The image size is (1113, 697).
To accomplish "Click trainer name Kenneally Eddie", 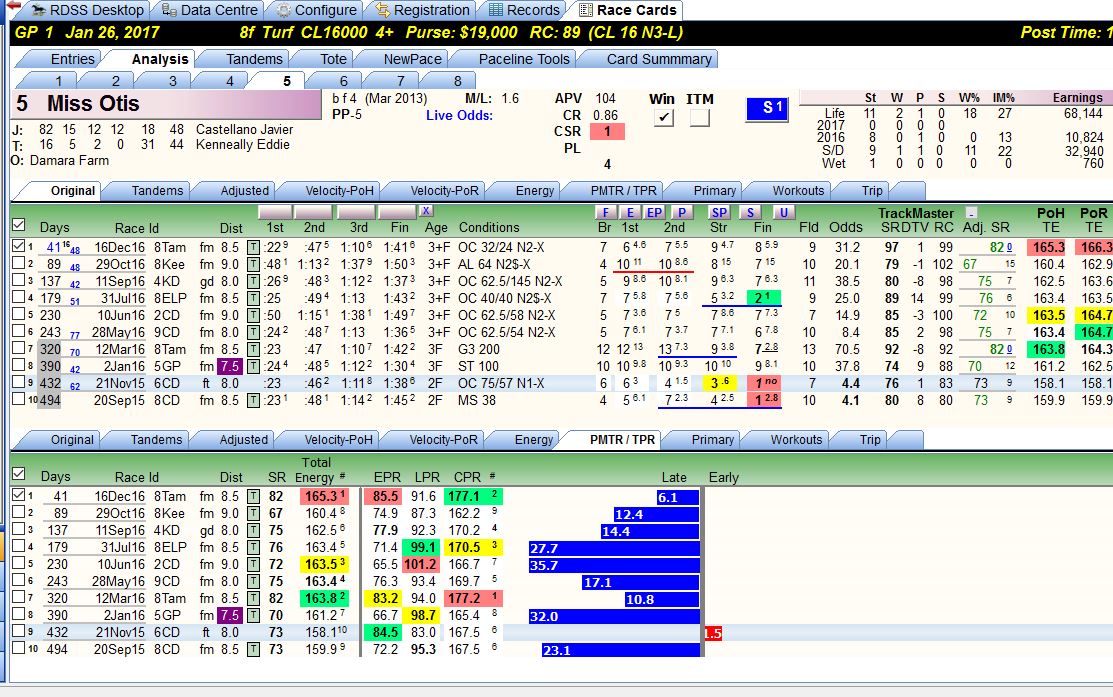I will coord(243,144).
